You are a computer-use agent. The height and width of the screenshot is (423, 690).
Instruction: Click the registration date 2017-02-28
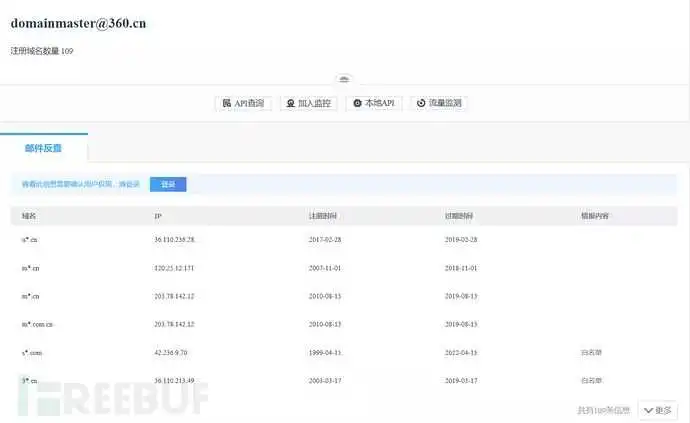(x=325, y=240)
